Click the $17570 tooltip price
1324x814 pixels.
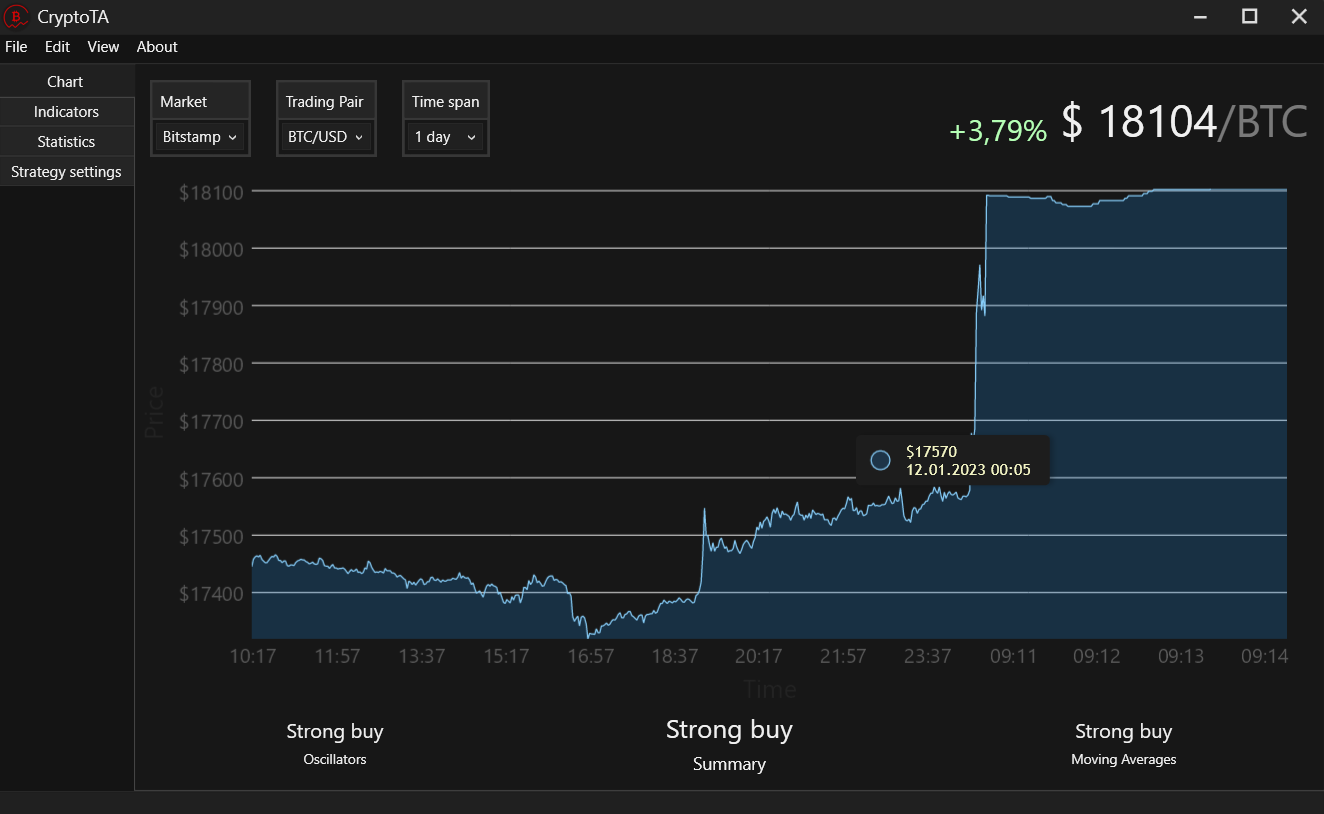(x=931, y=452)
